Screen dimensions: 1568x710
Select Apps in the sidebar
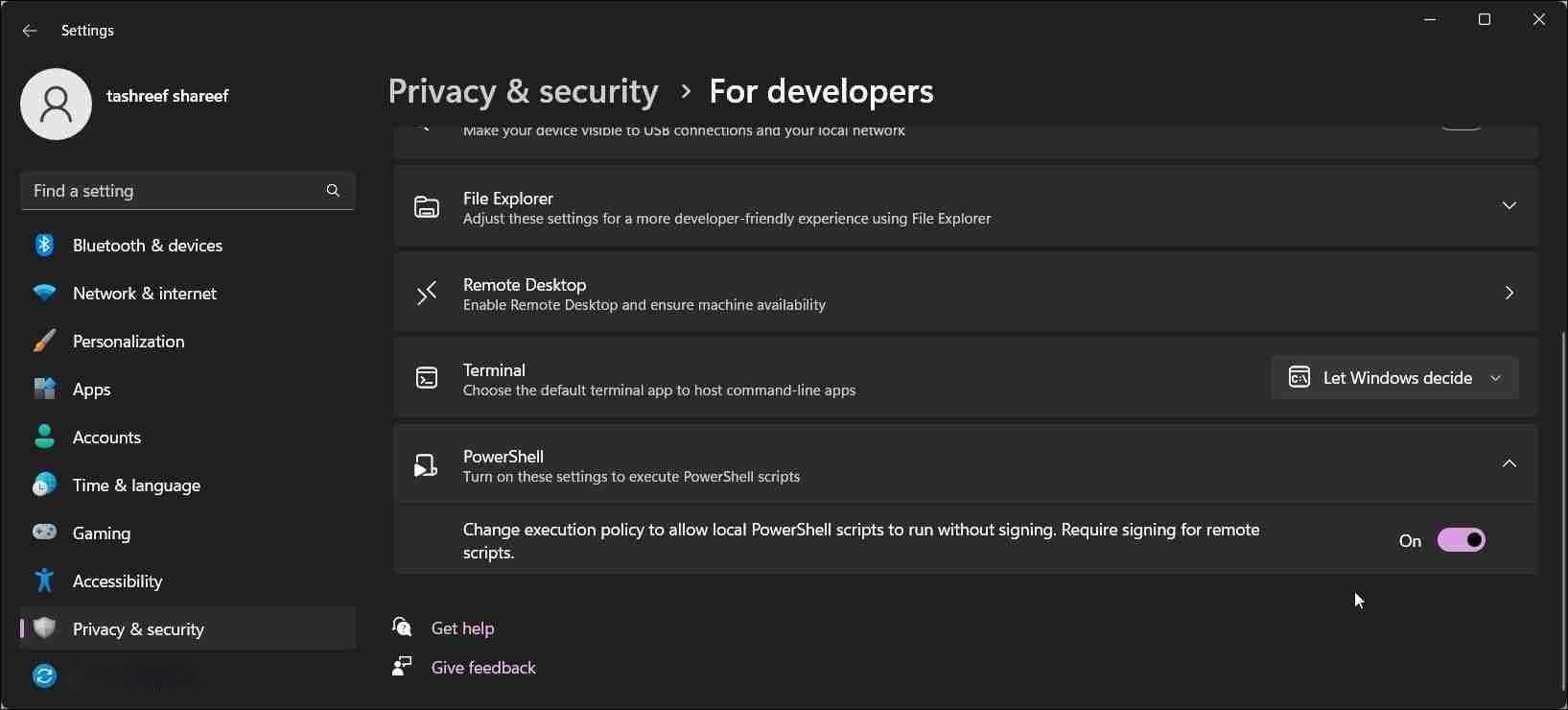click(188, 389)
